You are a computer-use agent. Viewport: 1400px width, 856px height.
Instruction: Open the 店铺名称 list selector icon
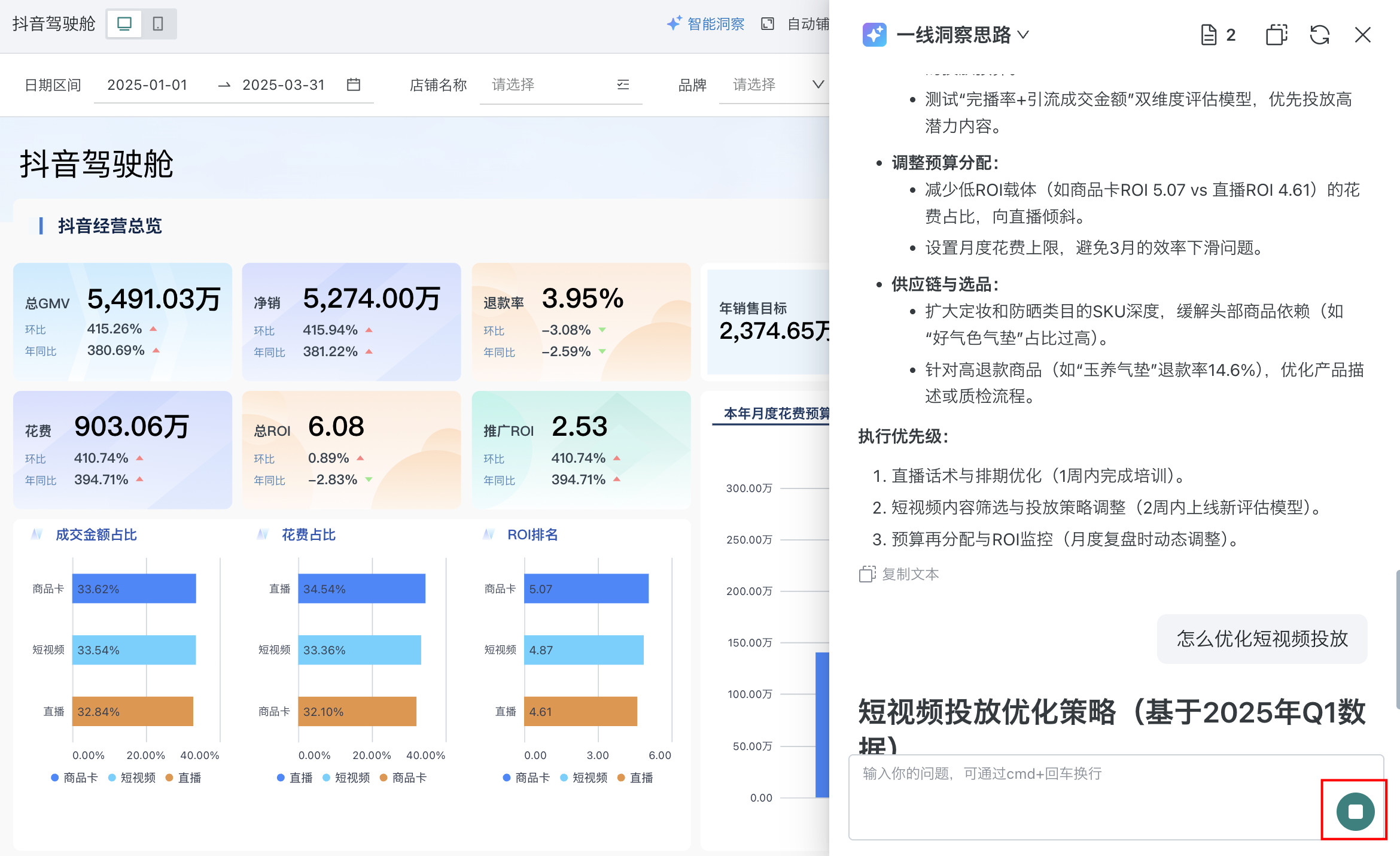click(623, 85)
